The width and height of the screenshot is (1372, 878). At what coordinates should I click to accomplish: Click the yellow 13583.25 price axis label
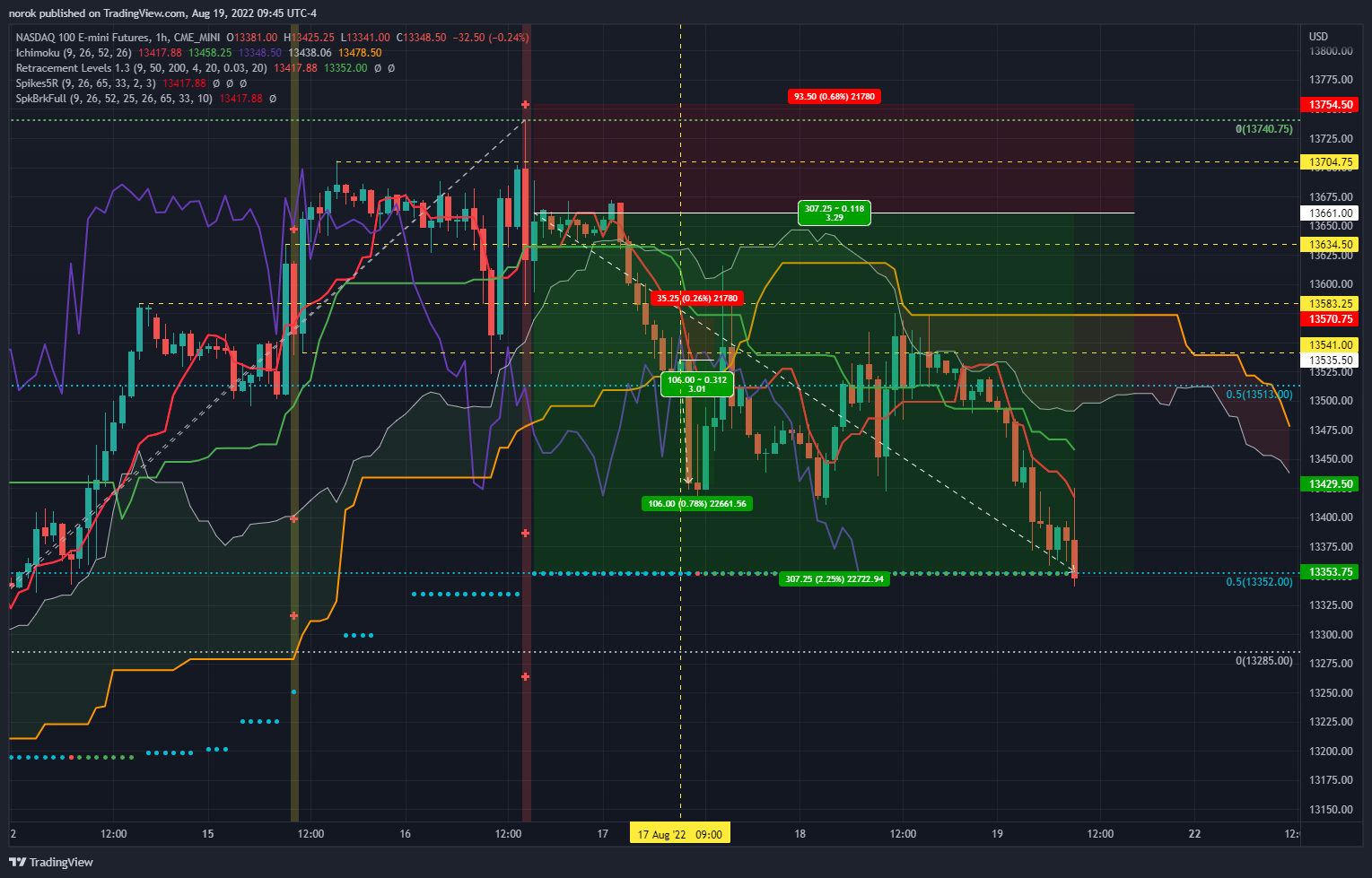[x=1330, y=304]
